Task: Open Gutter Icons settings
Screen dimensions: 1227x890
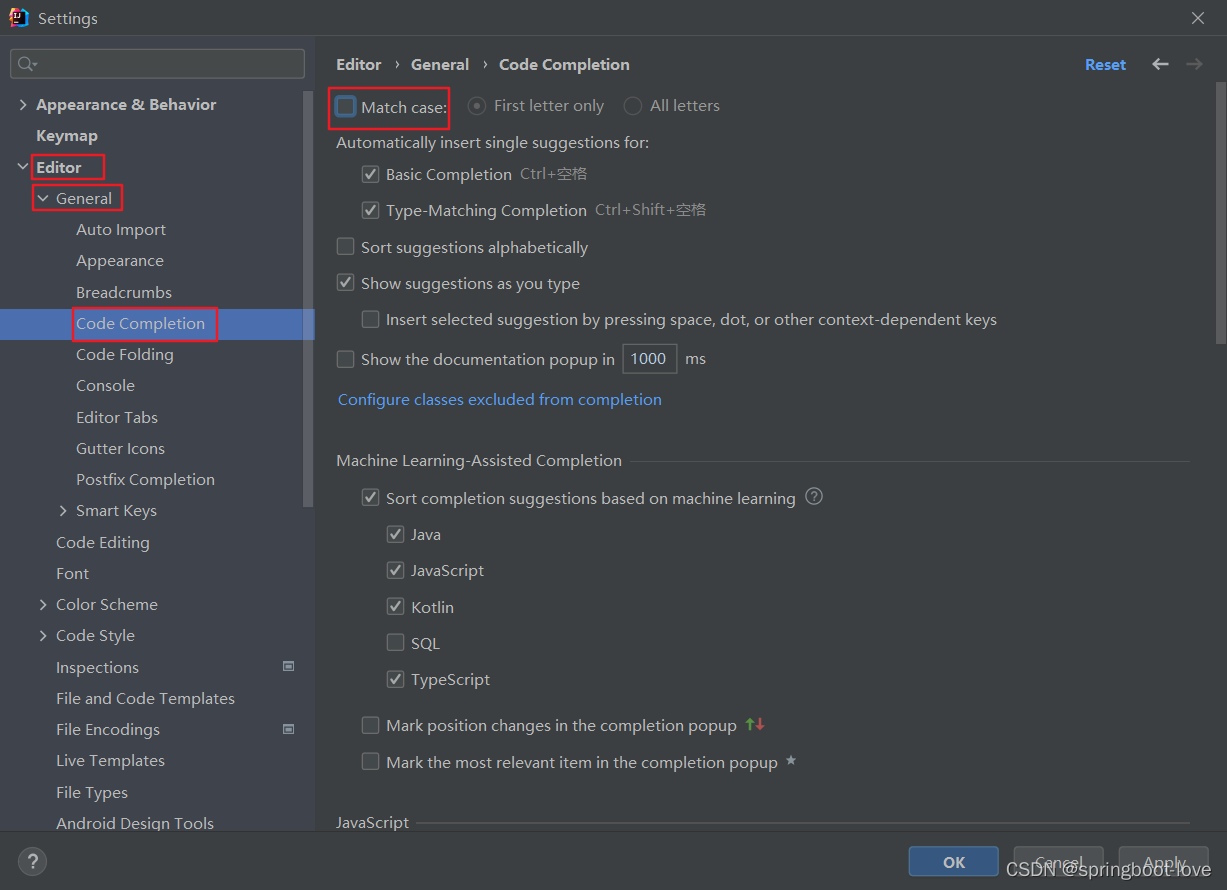Action: [120, 449]
